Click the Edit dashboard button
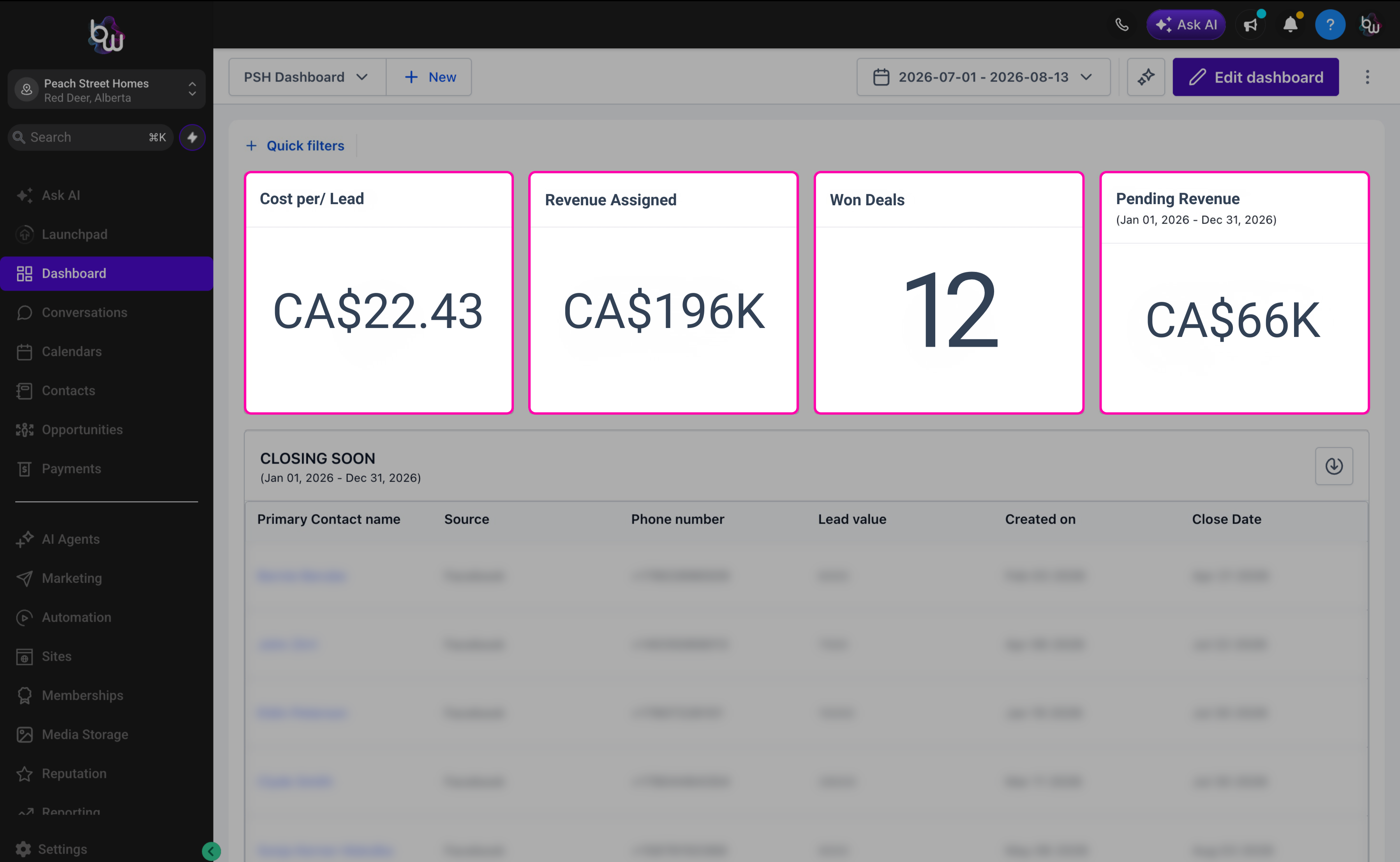Screen dimensions: 1400x862 (x=1255, y=77)
